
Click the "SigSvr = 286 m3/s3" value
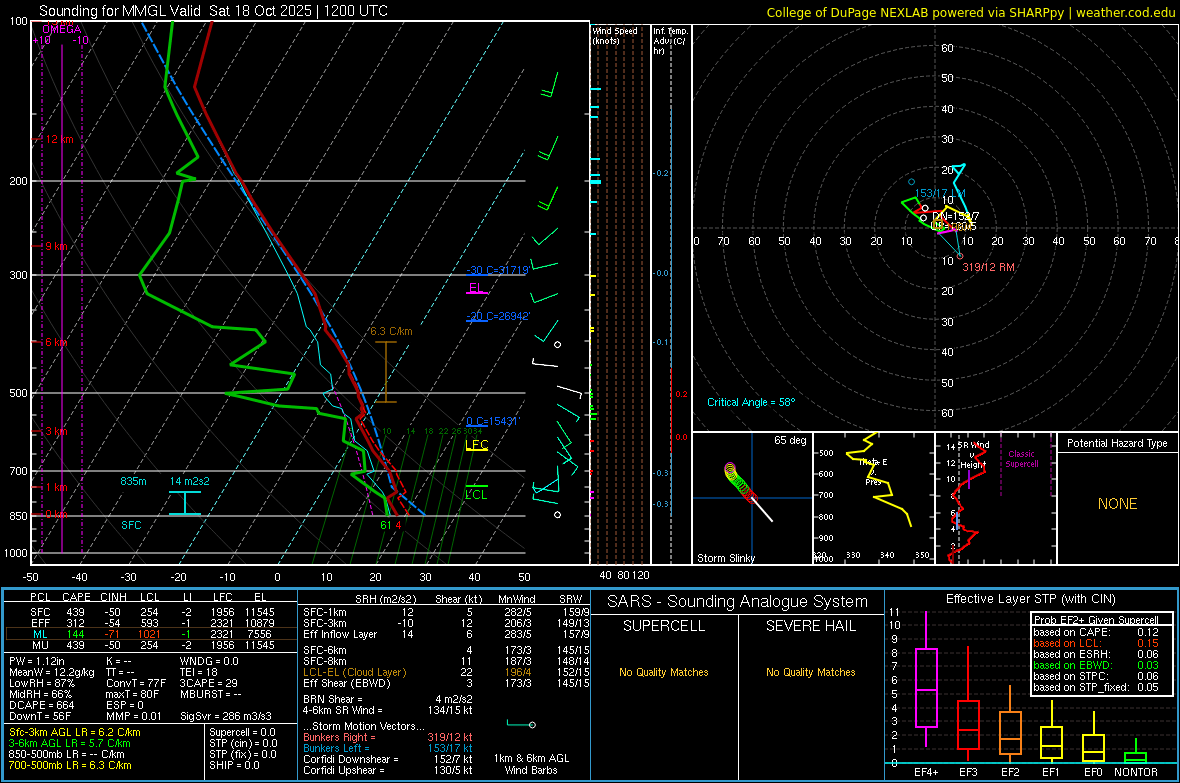click(x=226, y=716)
